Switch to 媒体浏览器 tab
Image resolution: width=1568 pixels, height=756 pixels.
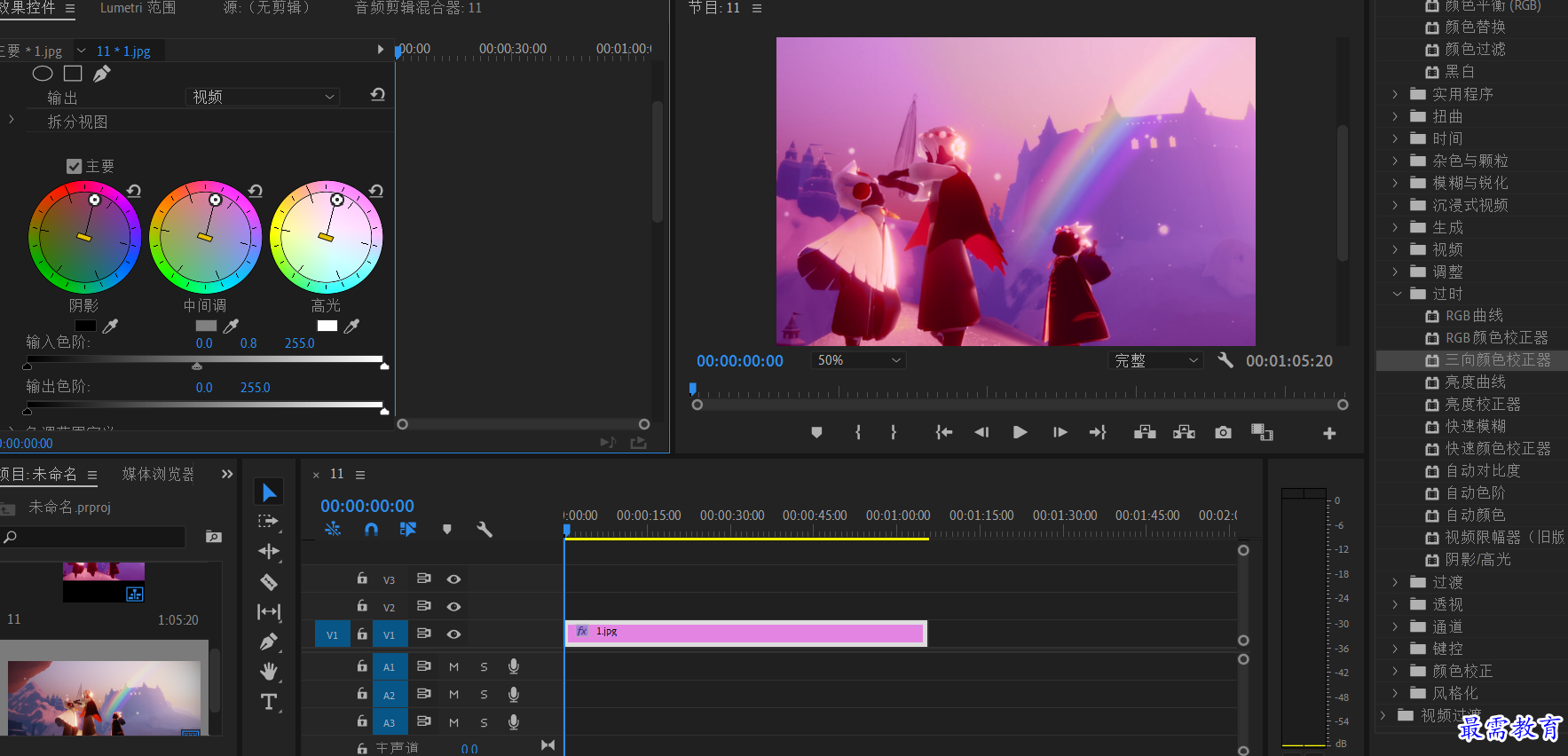[158, 474]
